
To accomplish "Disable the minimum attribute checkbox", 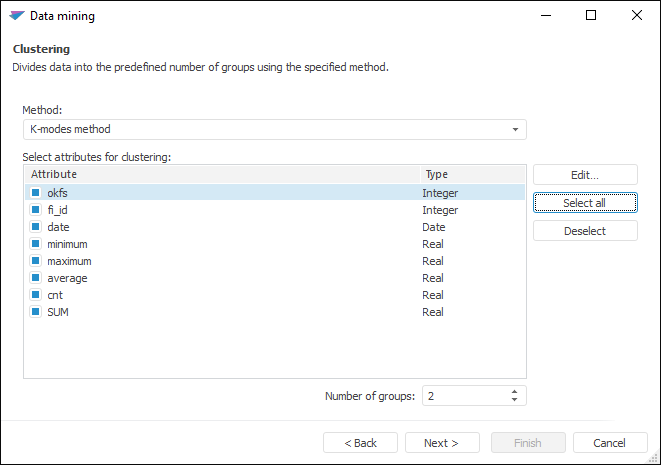I will tap(35, 244).
